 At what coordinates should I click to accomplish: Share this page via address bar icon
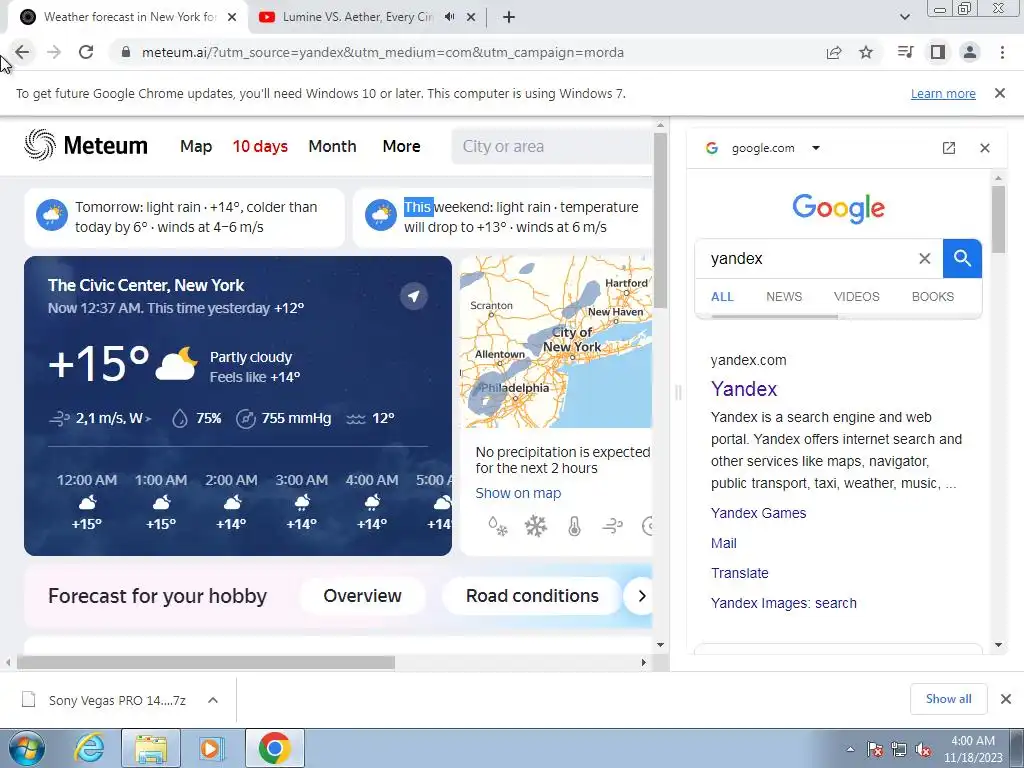coord(834,52)
